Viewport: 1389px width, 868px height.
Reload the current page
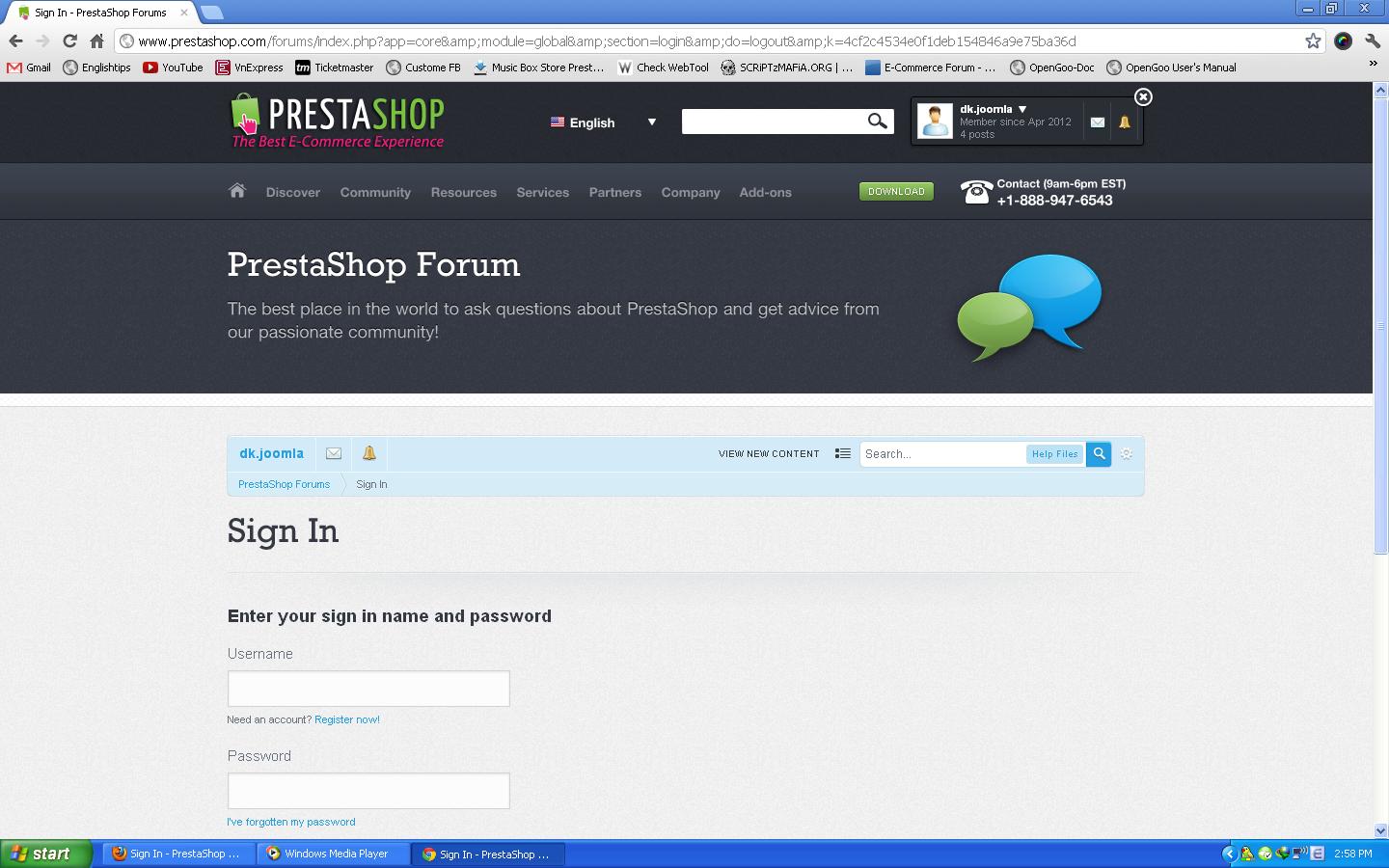coord(69,41)
